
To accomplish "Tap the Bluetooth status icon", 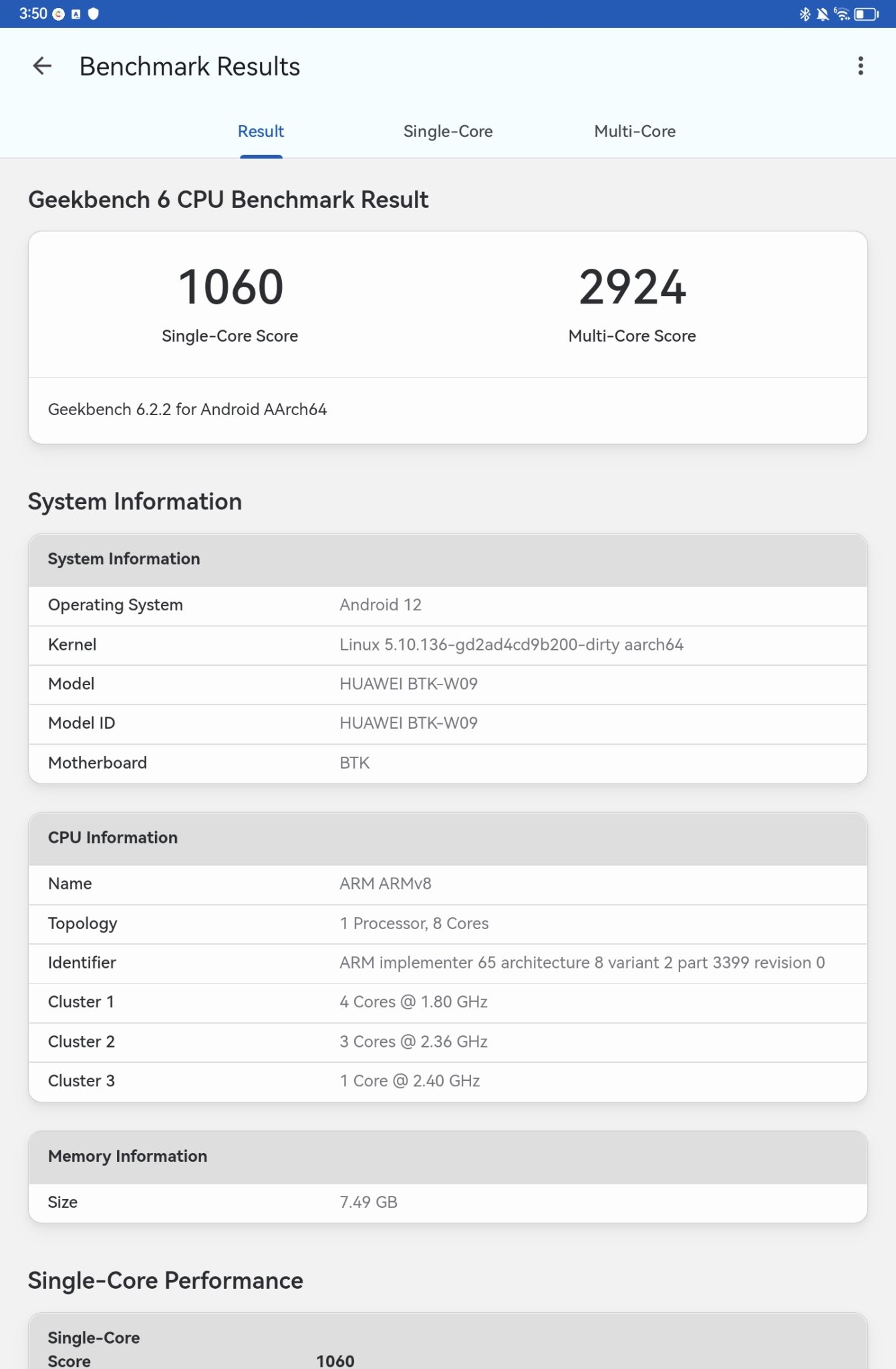I will coord(804,14).
